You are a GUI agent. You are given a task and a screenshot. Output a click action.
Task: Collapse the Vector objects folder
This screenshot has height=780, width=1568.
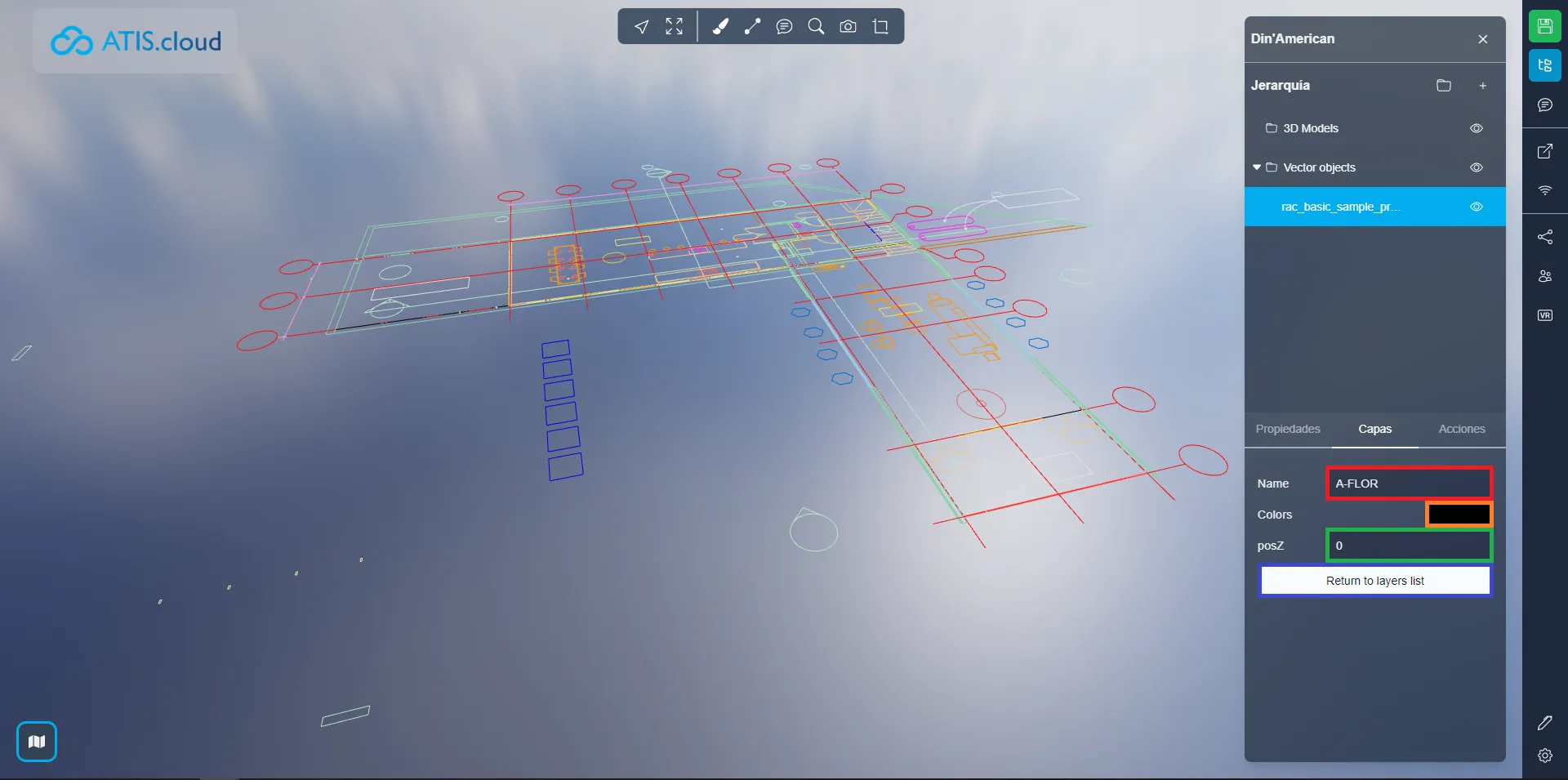point(1257,167)
